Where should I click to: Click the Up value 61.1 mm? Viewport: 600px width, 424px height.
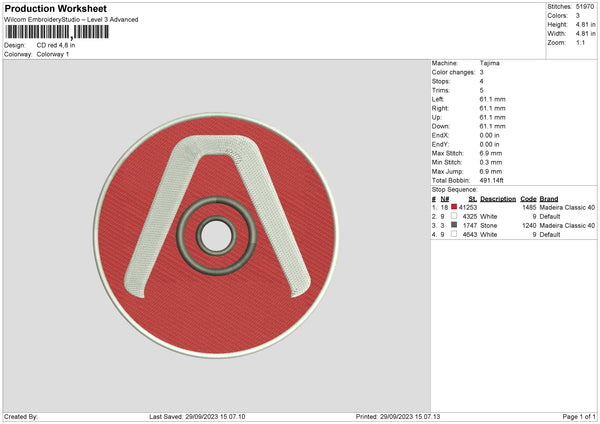(492, 117)
